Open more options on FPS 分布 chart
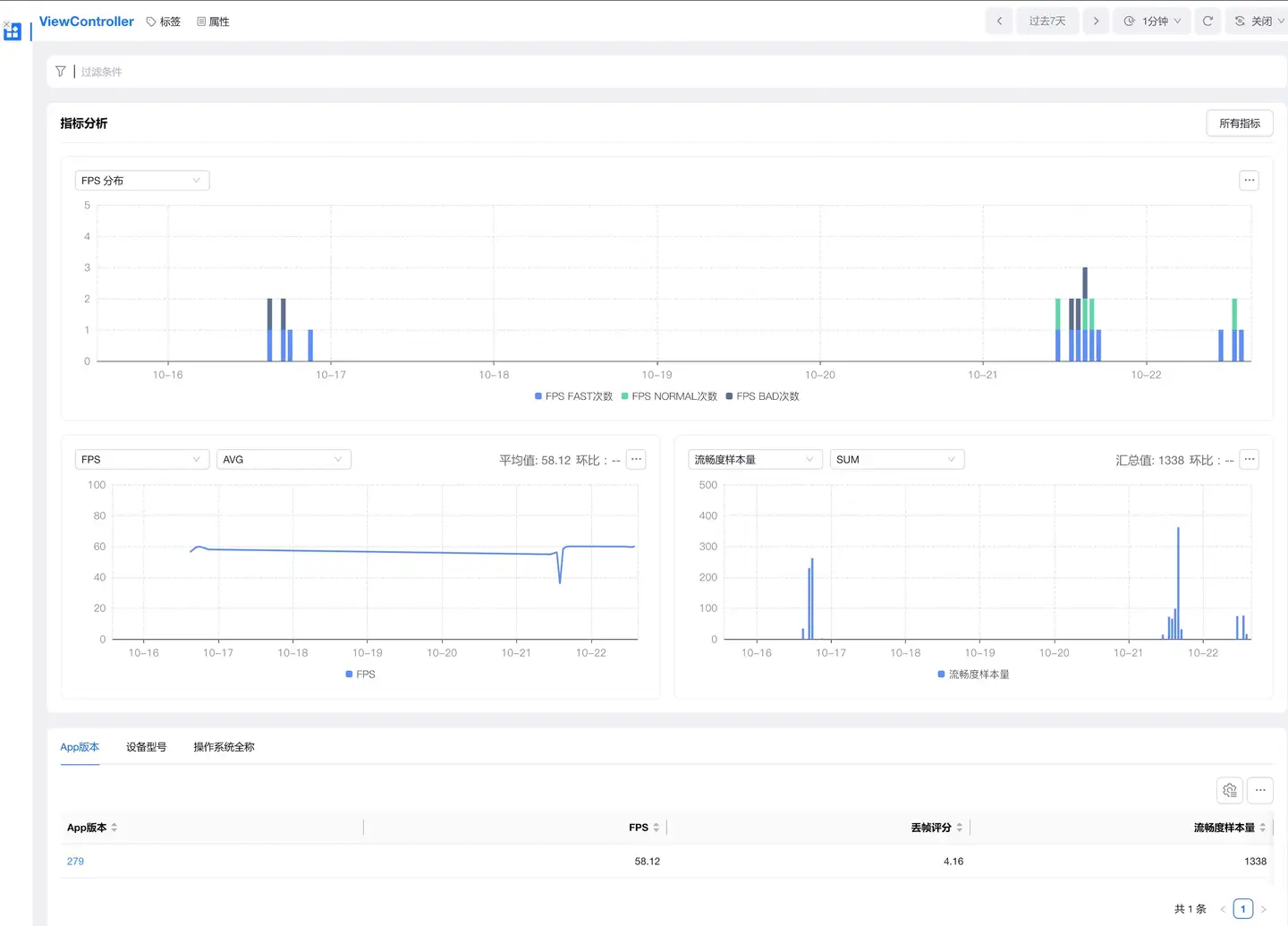The width and height of the screenshot is (1288, 926). 1250,181
